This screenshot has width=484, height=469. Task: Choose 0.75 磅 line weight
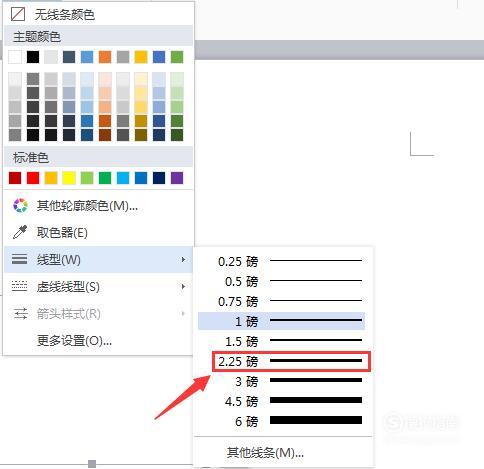pos(282,301)
